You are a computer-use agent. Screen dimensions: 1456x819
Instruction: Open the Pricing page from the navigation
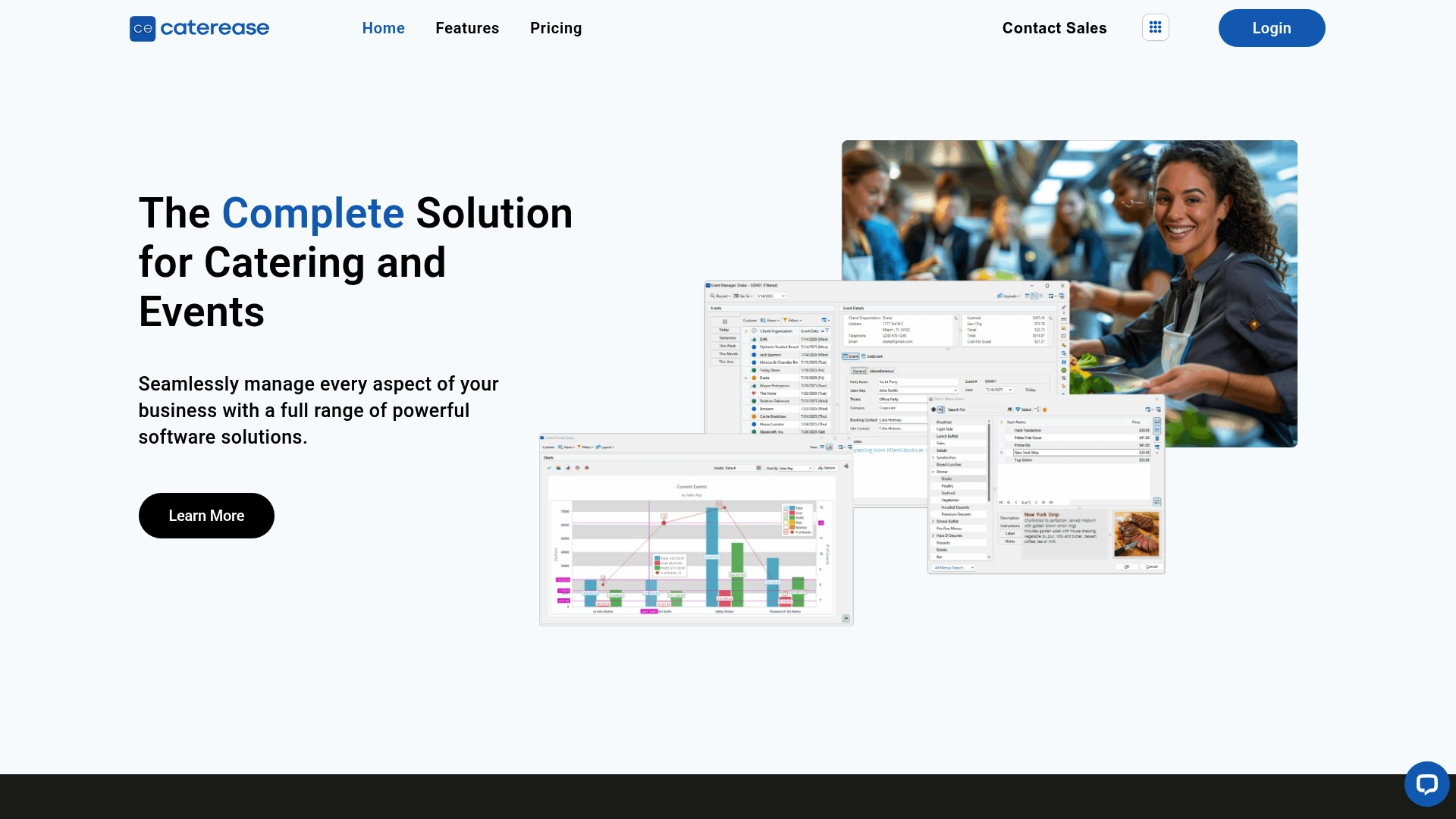click(x=556, y=28)
